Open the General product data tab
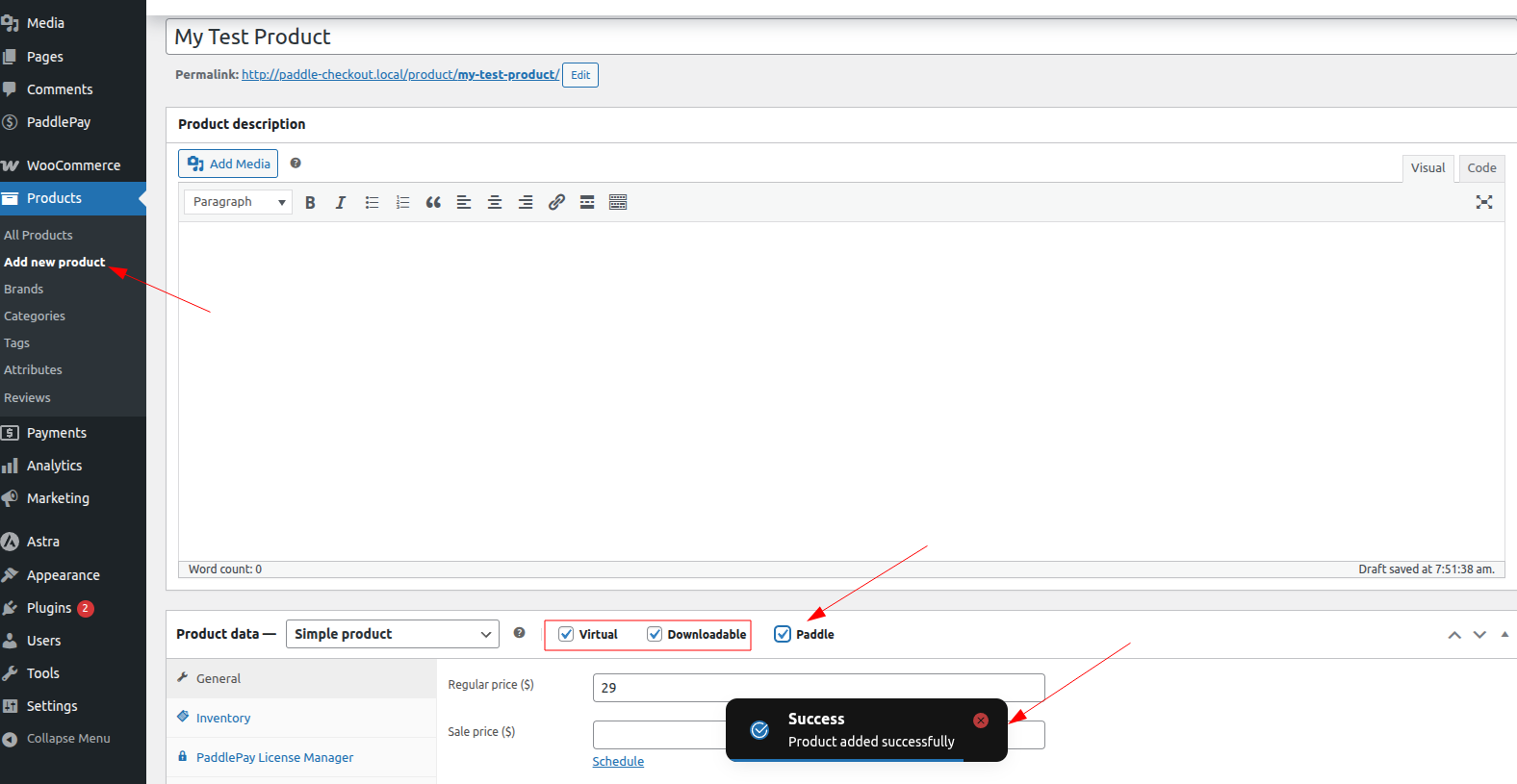 click(x=301, y=678)
